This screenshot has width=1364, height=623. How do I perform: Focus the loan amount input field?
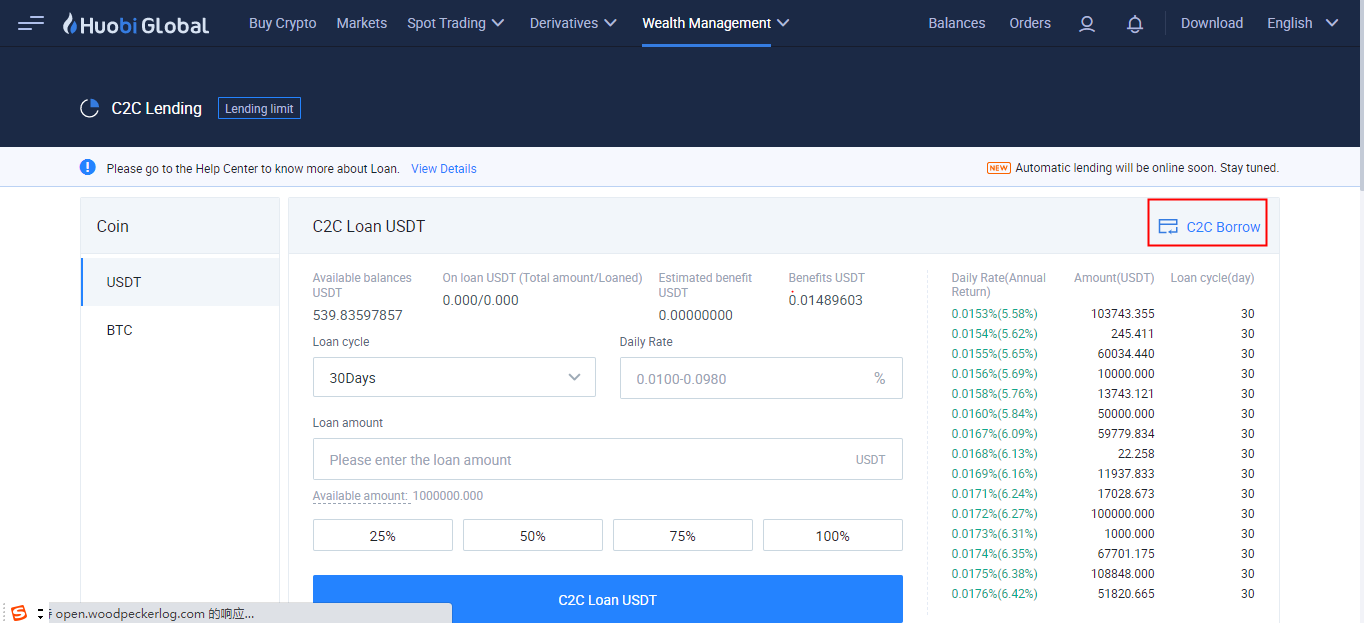click(608, 459)
